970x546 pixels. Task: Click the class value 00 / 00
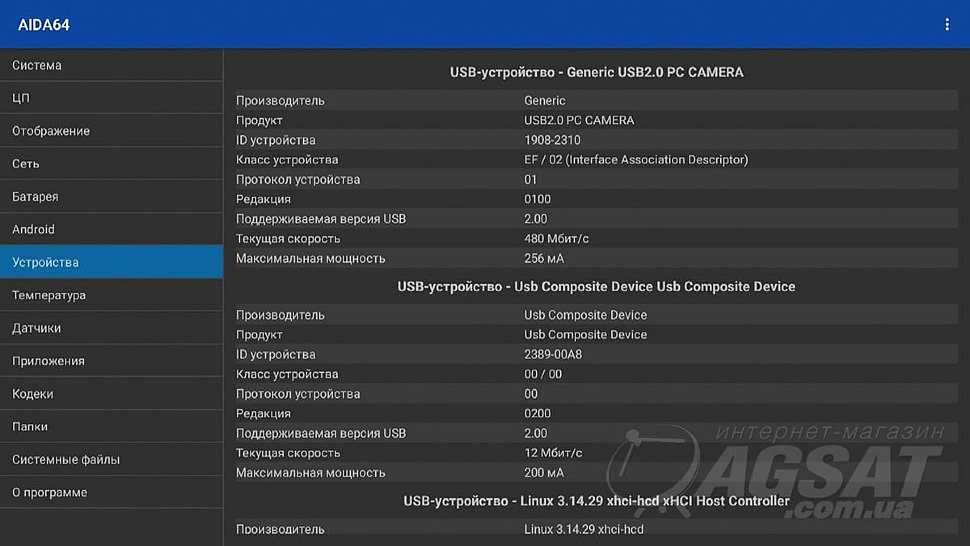(543, 374)
